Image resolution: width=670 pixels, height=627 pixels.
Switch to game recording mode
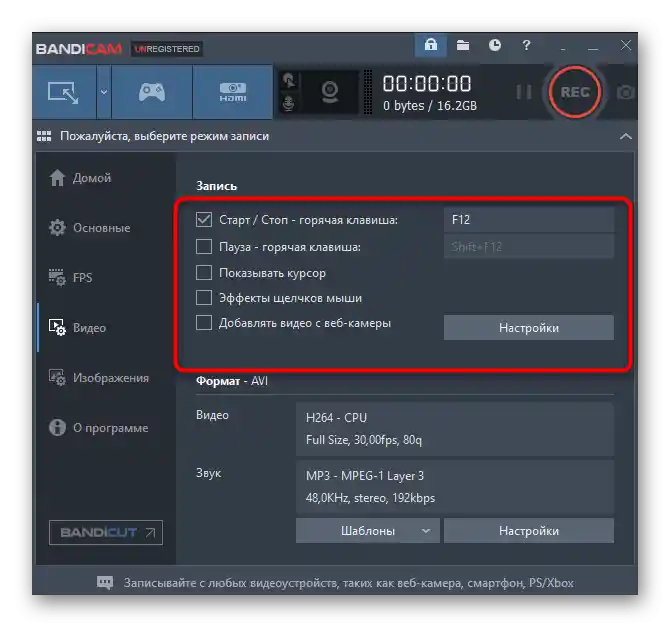pos(152,92)
